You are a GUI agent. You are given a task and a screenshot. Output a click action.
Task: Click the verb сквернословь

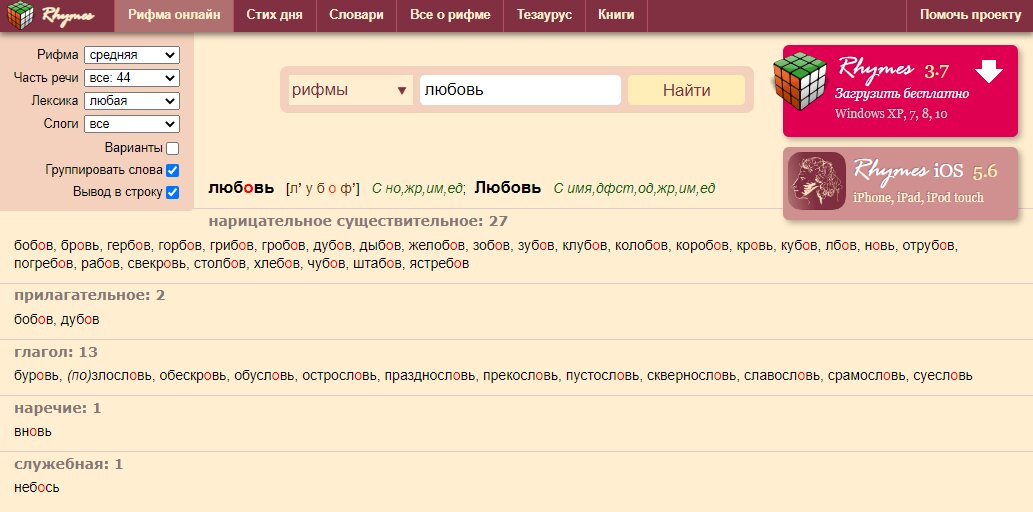pos(692,376)
